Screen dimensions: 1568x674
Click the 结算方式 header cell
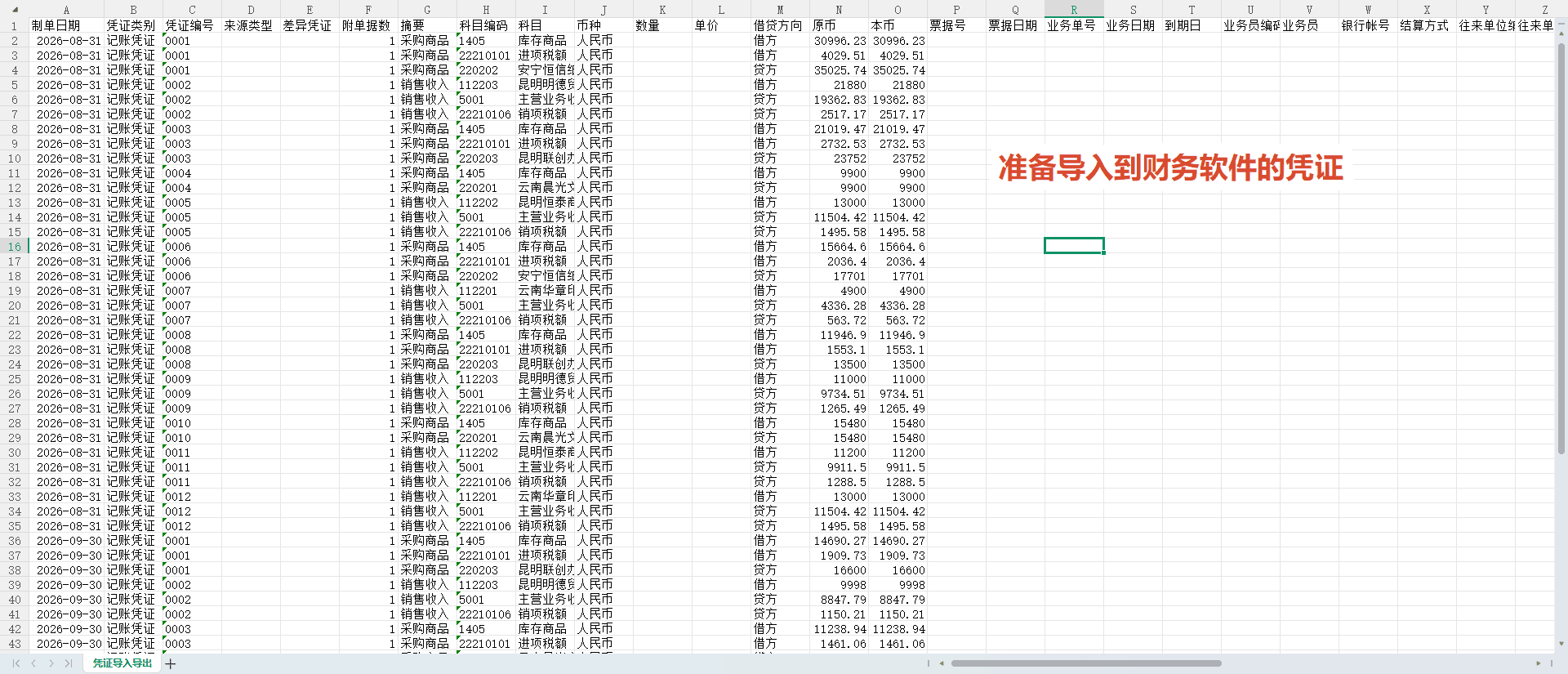tap(1427, 26)
